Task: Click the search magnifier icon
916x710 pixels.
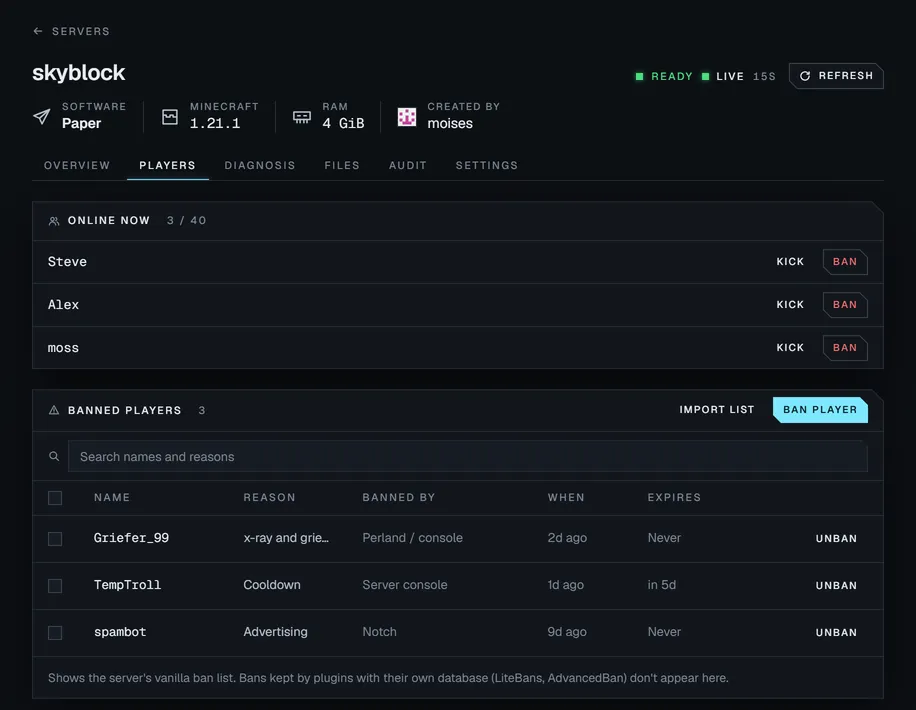Action: [54, 456]
